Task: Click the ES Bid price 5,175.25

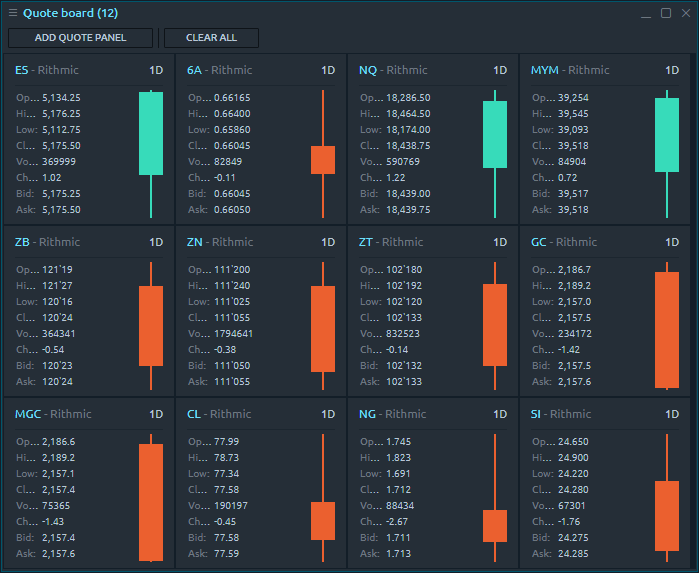Action: [61, 194]
